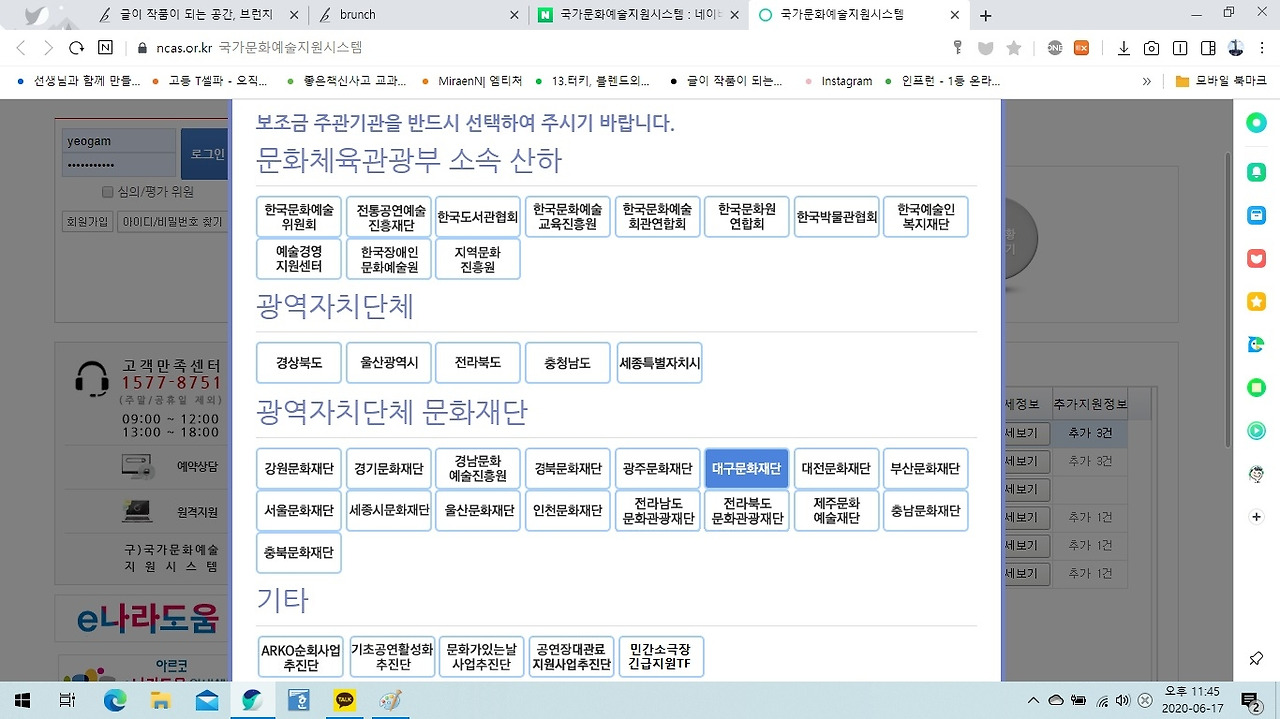Screen dimensions: 1280x719
Task: Pick 경상북도 under 광역자치단체
Action: pyautogui.click(x=299, y=362)
